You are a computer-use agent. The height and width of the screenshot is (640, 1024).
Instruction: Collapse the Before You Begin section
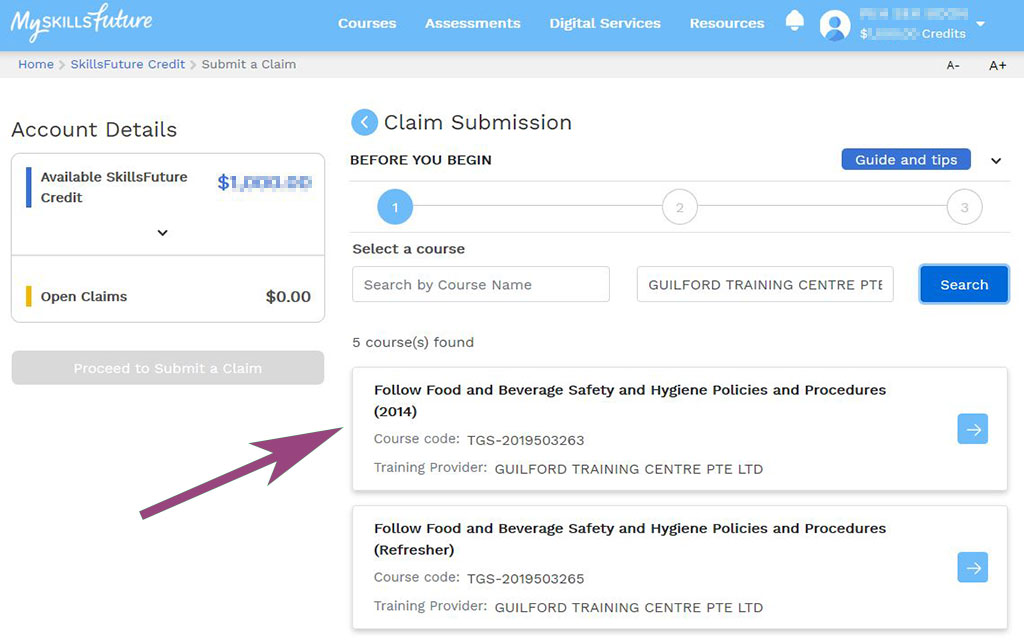[x=996, y=160]
